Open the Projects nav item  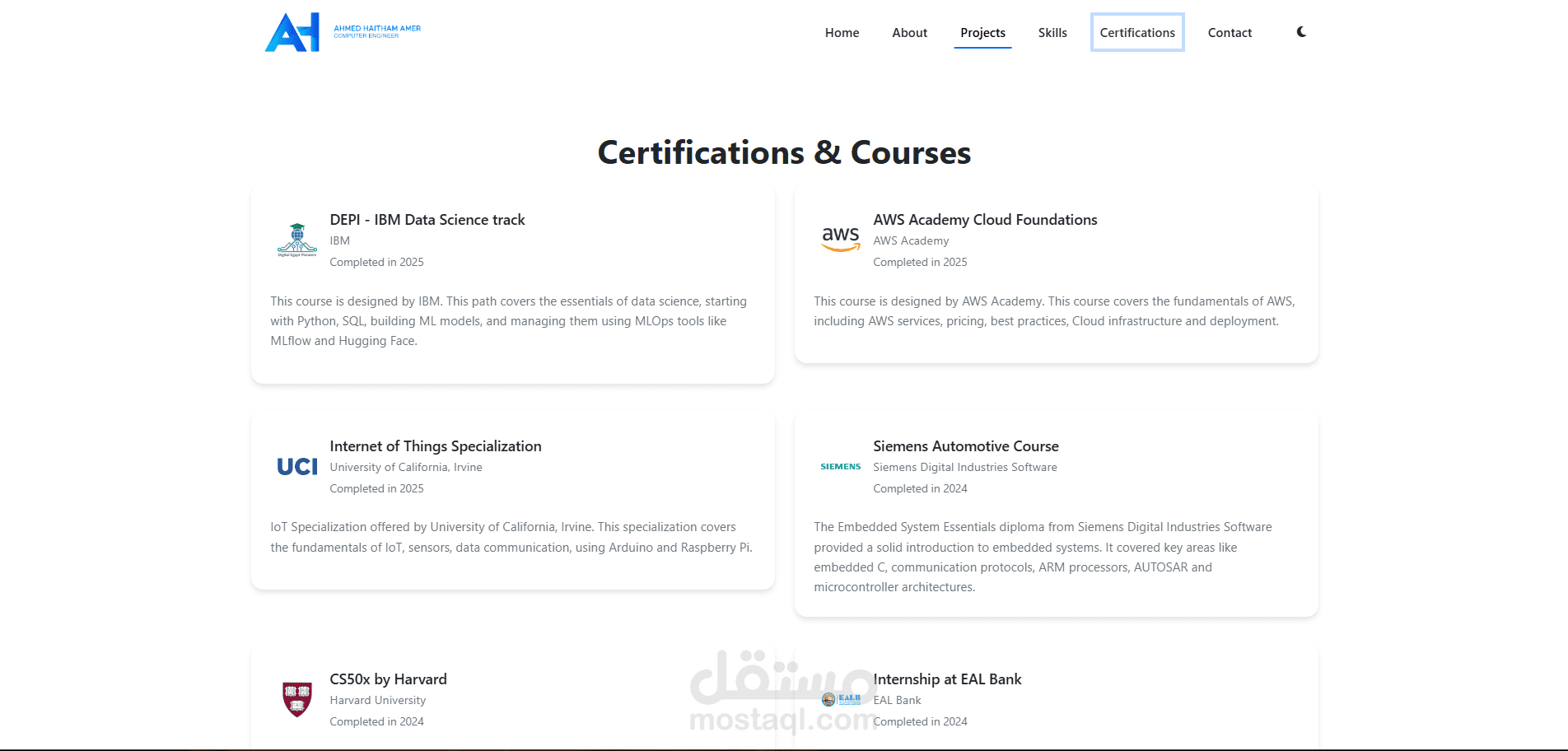pos(982,33)
